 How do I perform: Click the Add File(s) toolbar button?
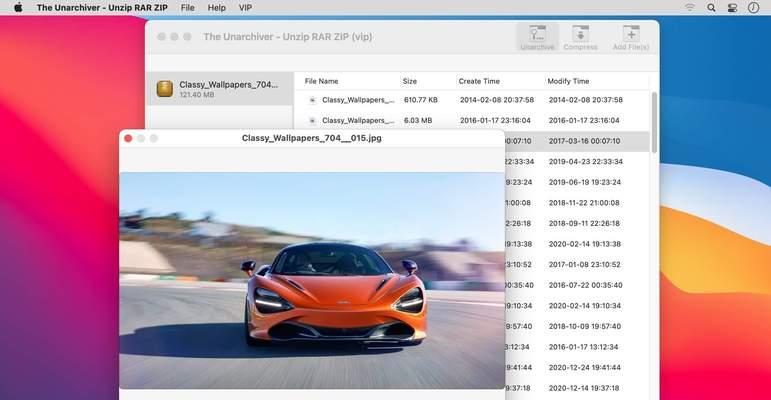(x=631, y=37)
